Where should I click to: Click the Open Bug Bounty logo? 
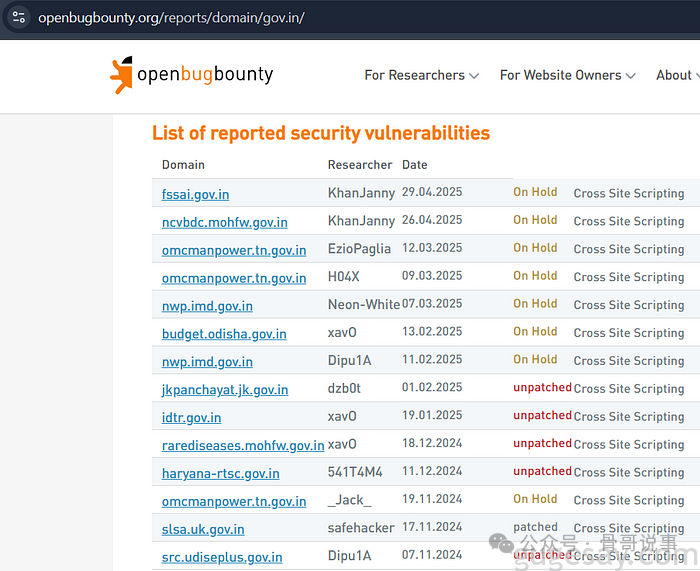pyautogui.click(x=192, y=75)
